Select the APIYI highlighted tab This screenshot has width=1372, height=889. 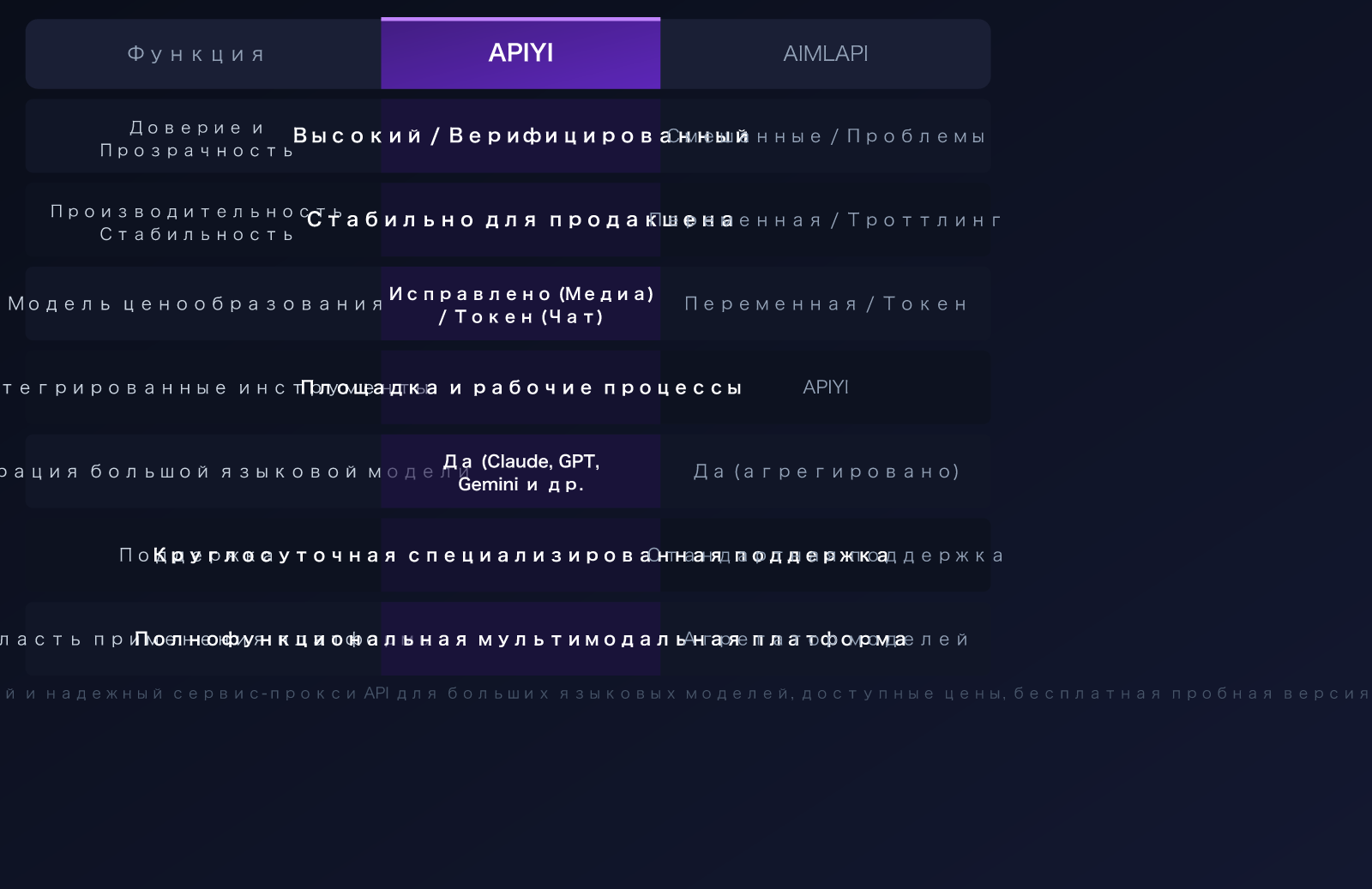click(x=521, y=53)
